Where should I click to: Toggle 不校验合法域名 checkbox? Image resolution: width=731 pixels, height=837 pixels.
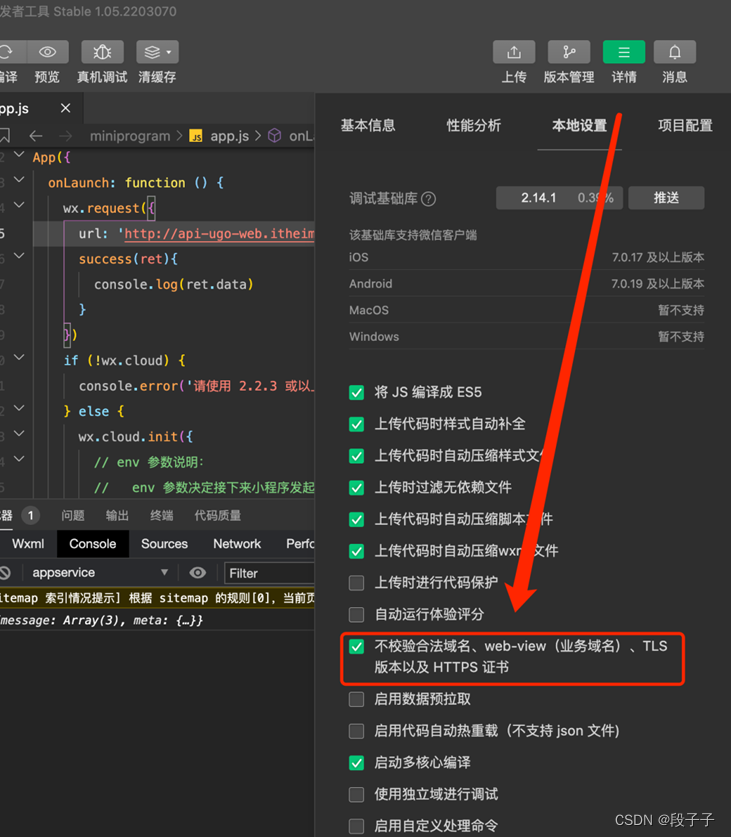click(x=356, y=646)
